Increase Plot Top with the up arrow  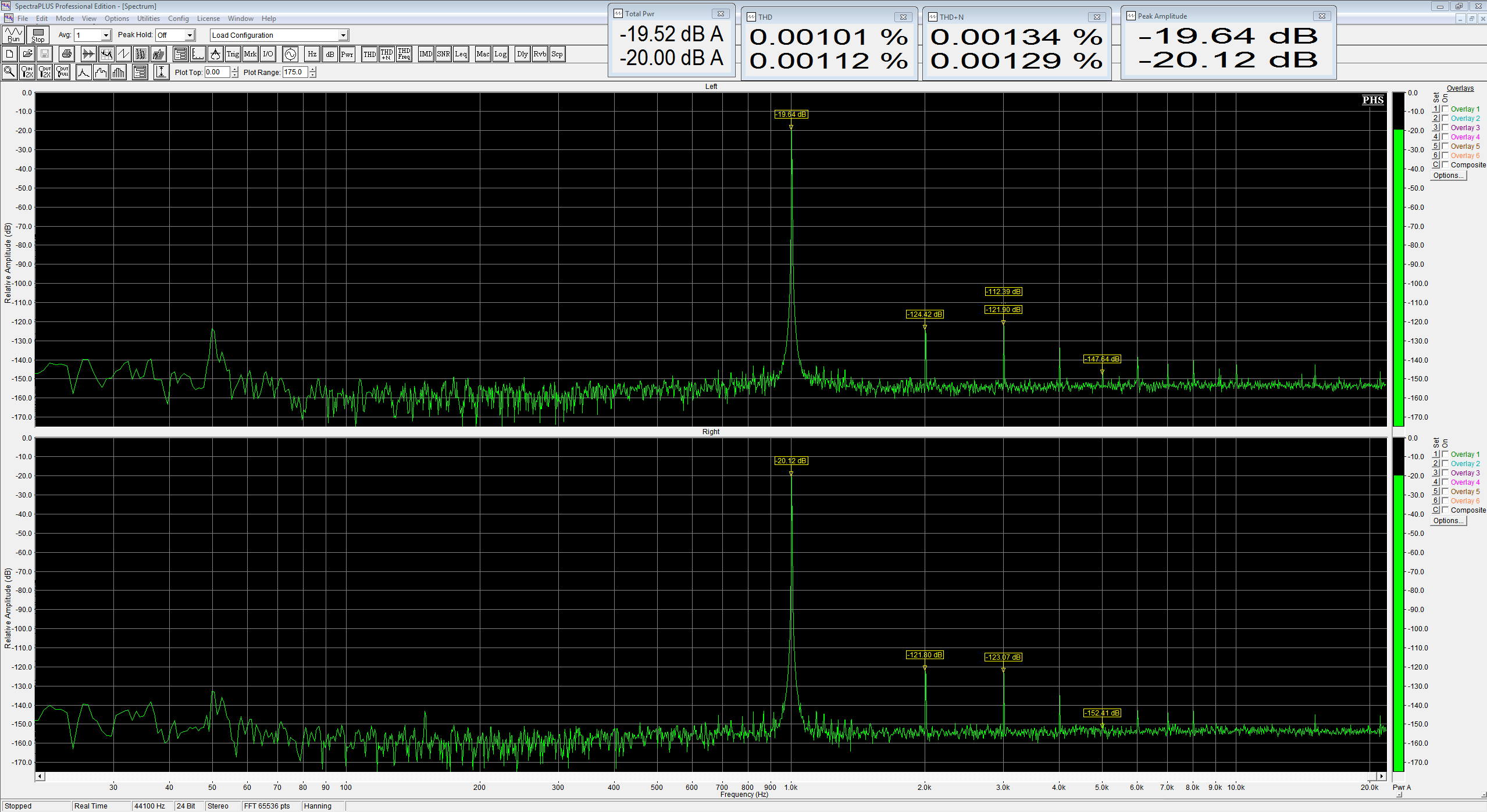pos(235,69)
